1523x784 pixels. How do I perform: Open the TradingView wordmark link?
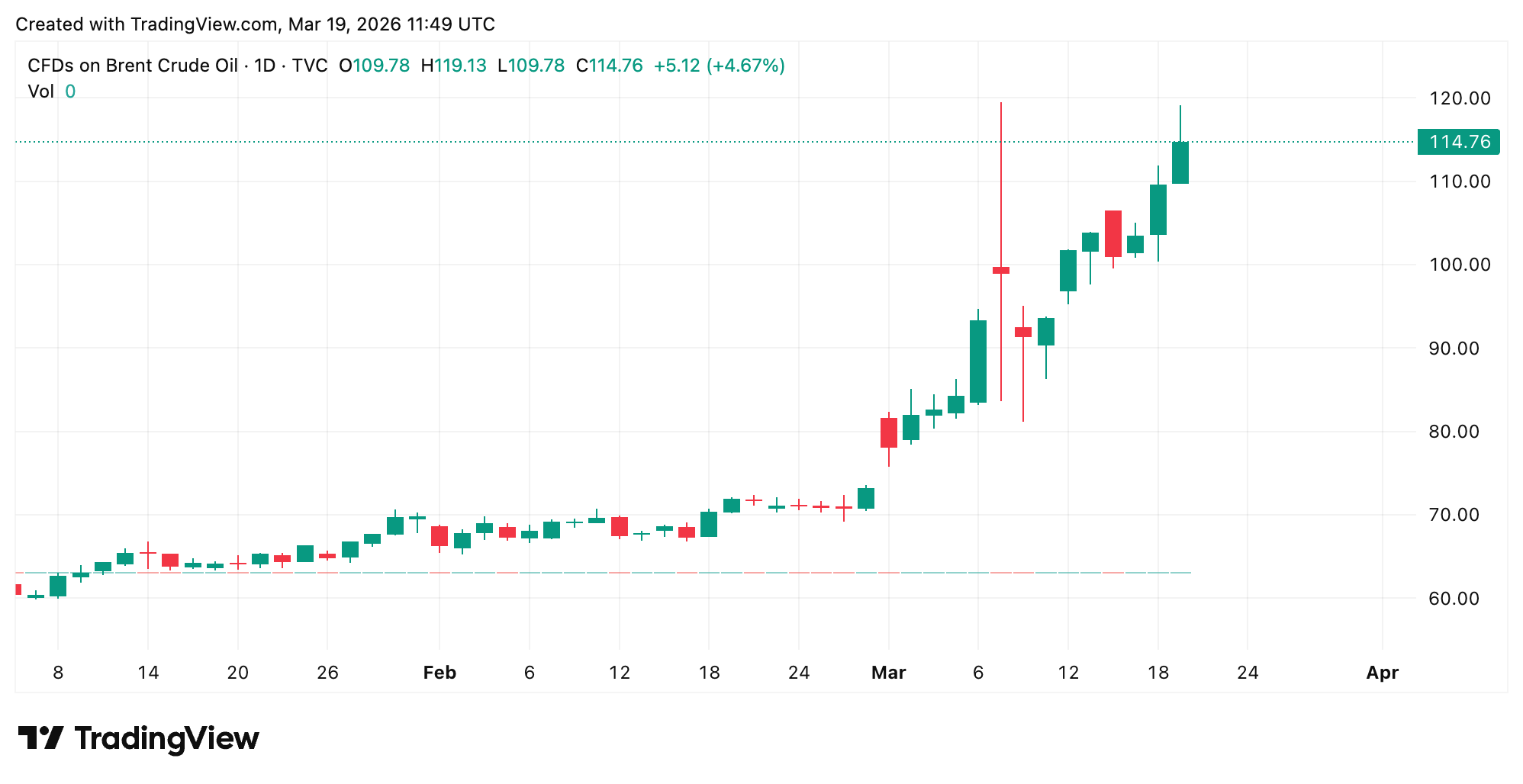(166, 738)
